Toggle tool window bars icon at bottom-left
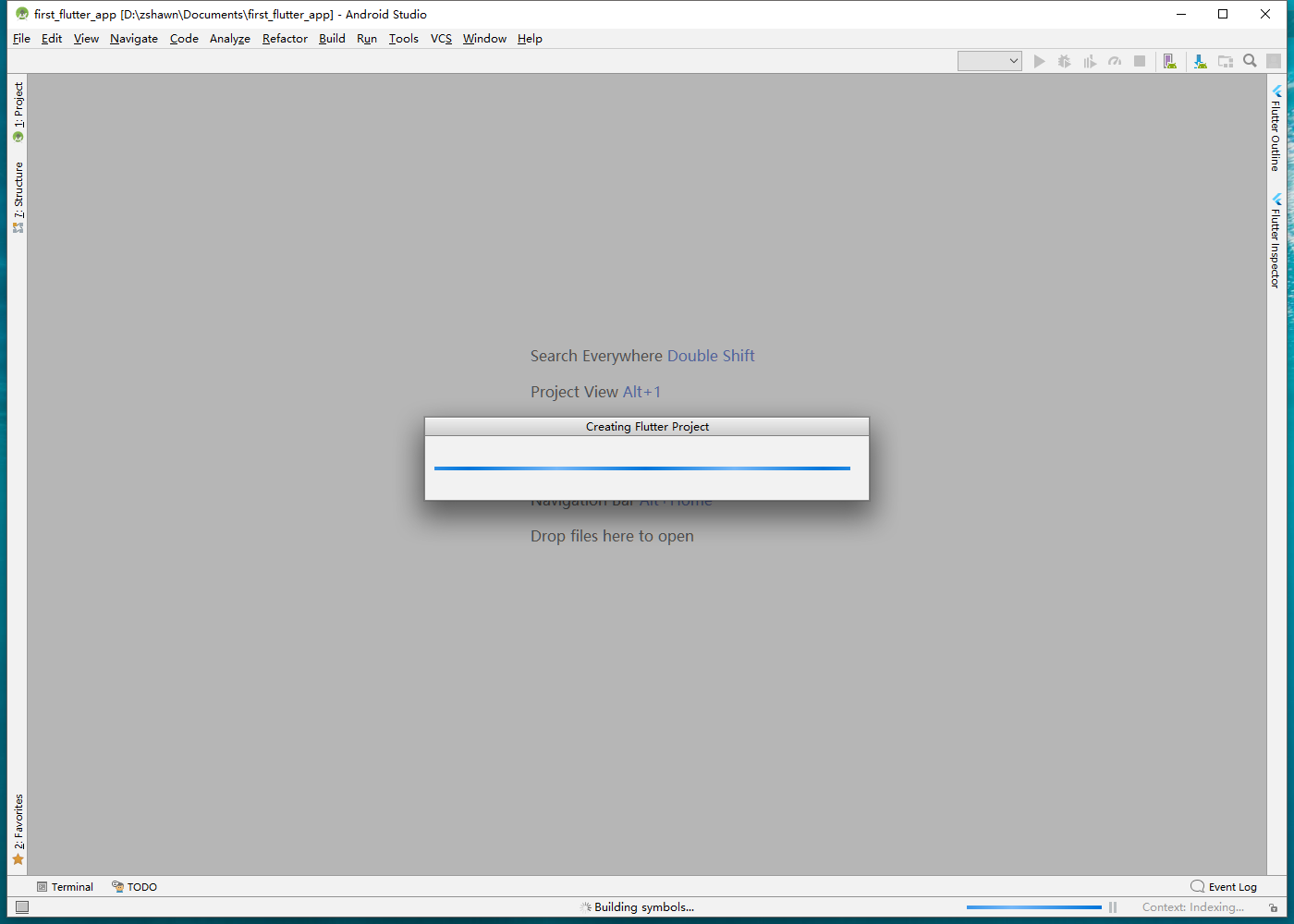This screenshot has height=924, width=1294. tap(22, 907)
